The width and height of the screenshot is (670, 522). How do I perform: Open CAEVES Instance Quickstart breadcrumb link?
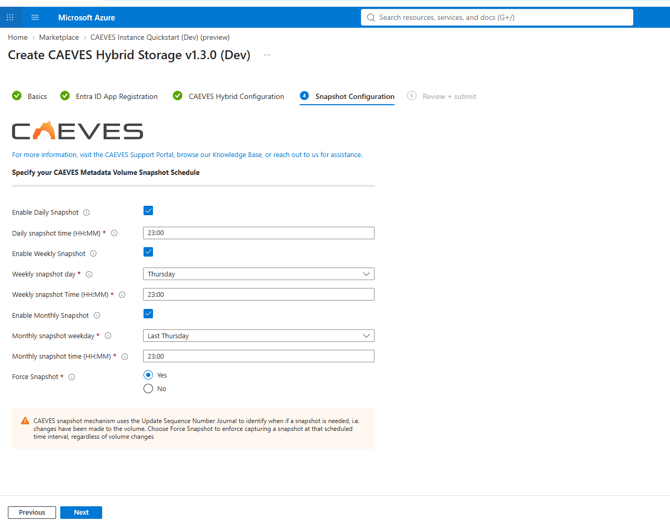pyautogui.click(x=160, y=38)
